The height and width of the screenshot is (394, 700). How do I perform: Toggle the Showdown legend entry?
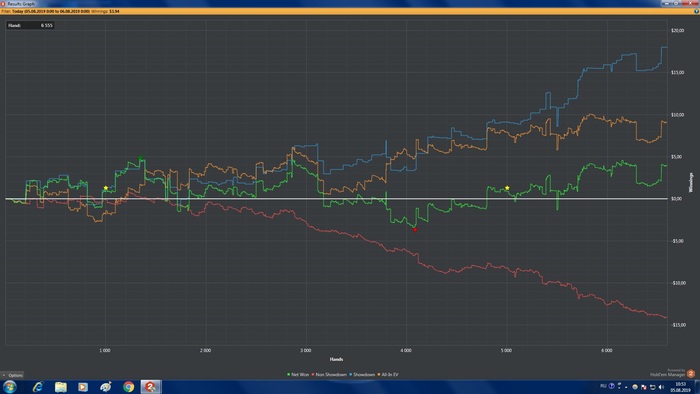coord(362,374)
